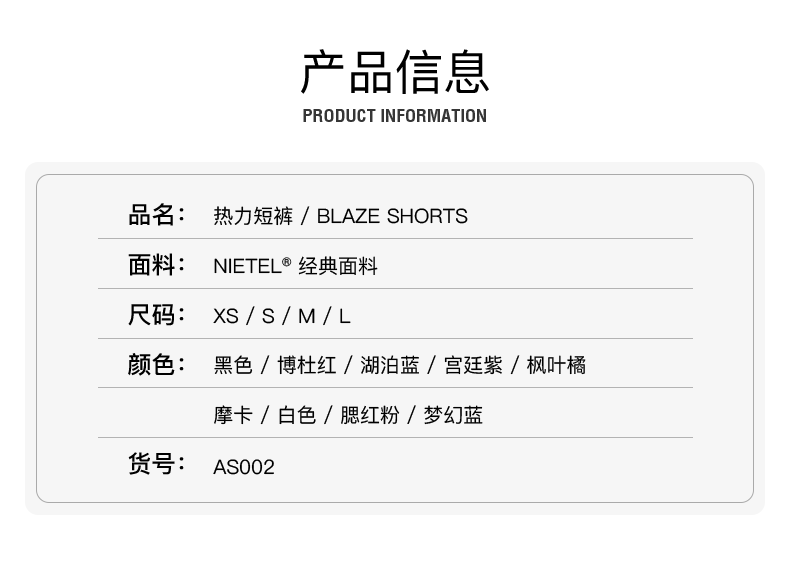
Task: Pick the 摩卡 color option
Action: pos(233,415)
